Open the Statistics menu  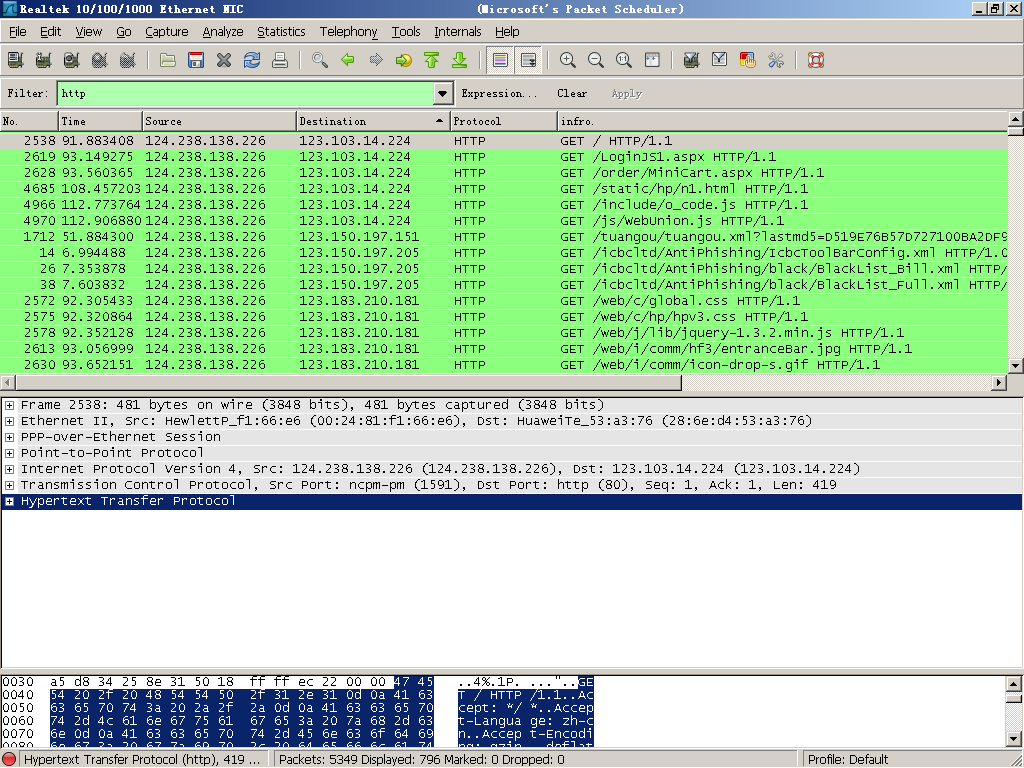281,31
